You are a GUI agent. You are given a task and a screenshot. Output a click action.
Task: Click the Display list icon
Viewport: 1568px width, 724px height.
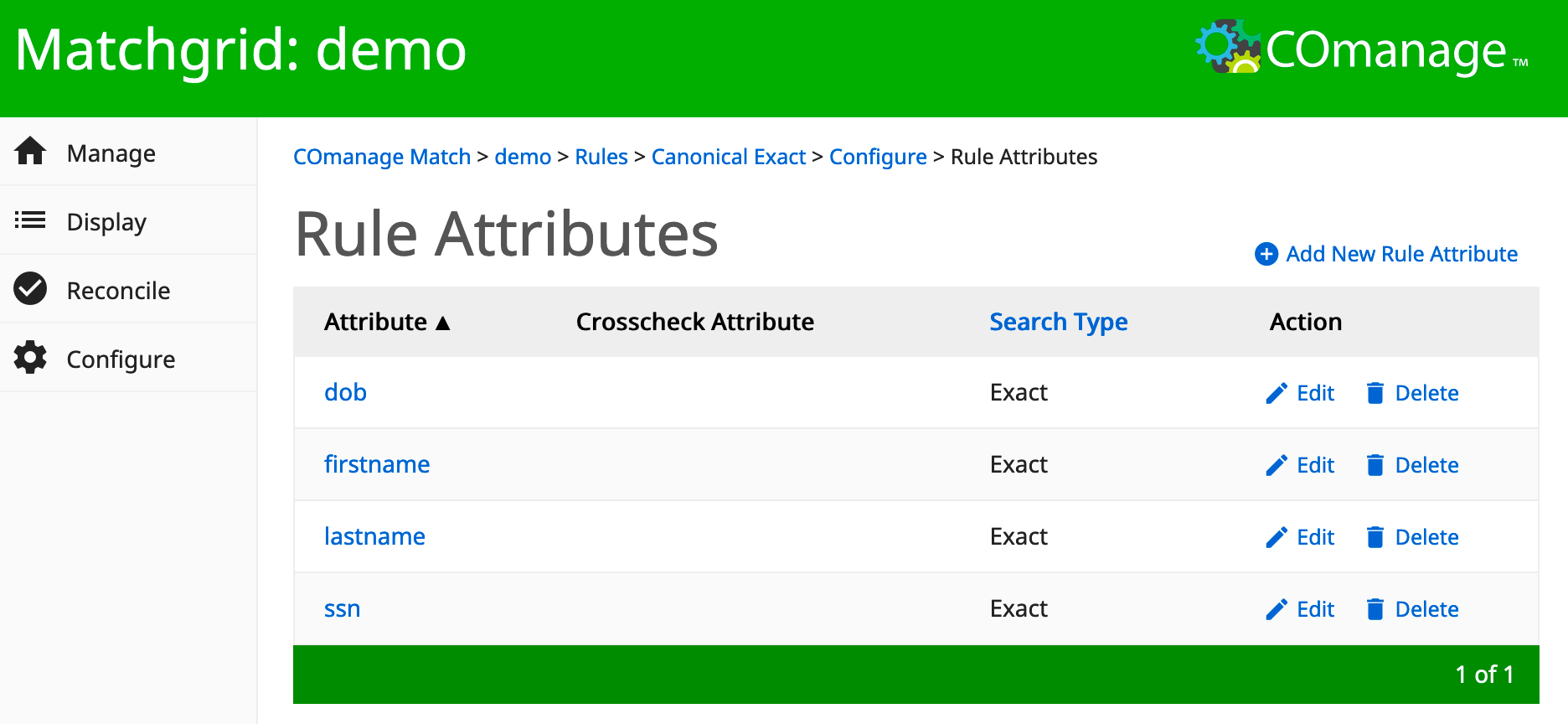coord(30,220)
